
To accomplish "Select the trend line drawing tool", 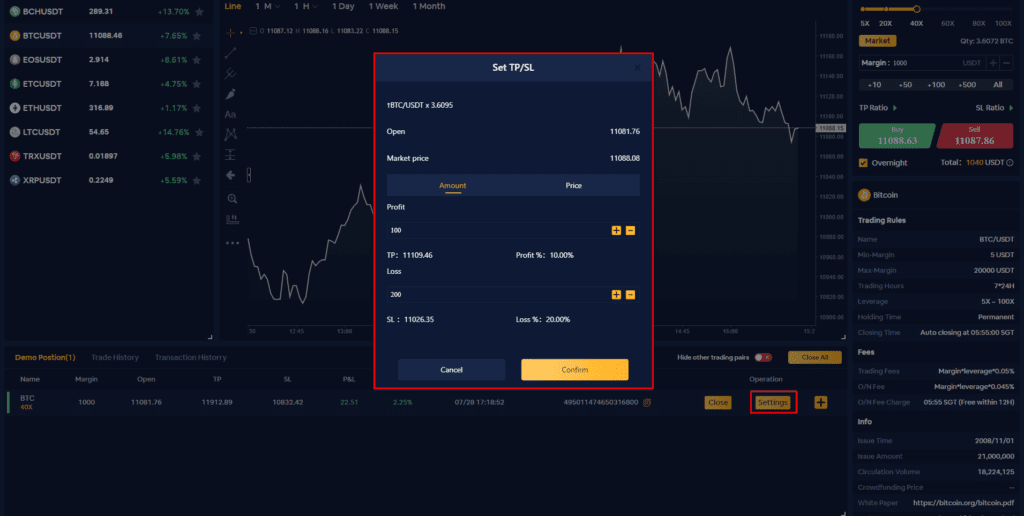I will pos(231,52).
